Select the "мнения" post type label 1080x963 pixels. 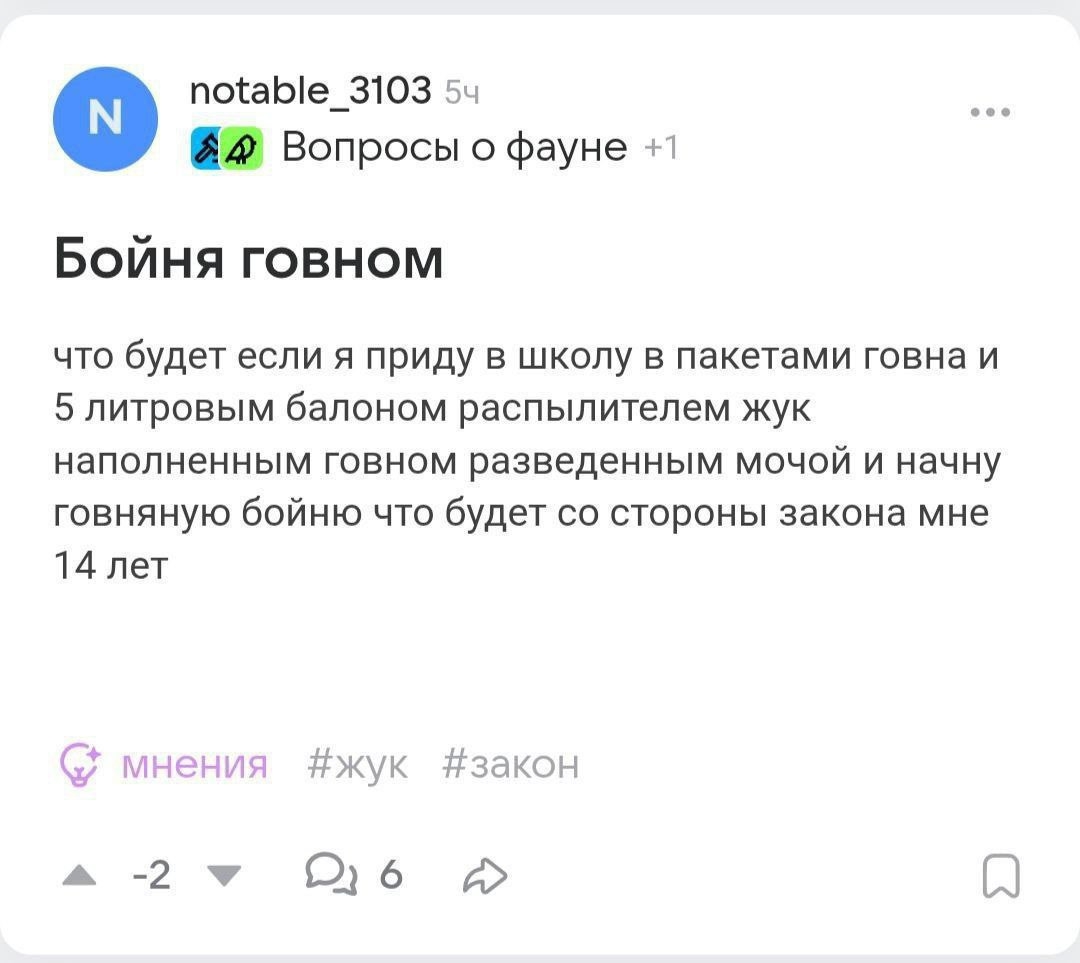coord(194,765)
